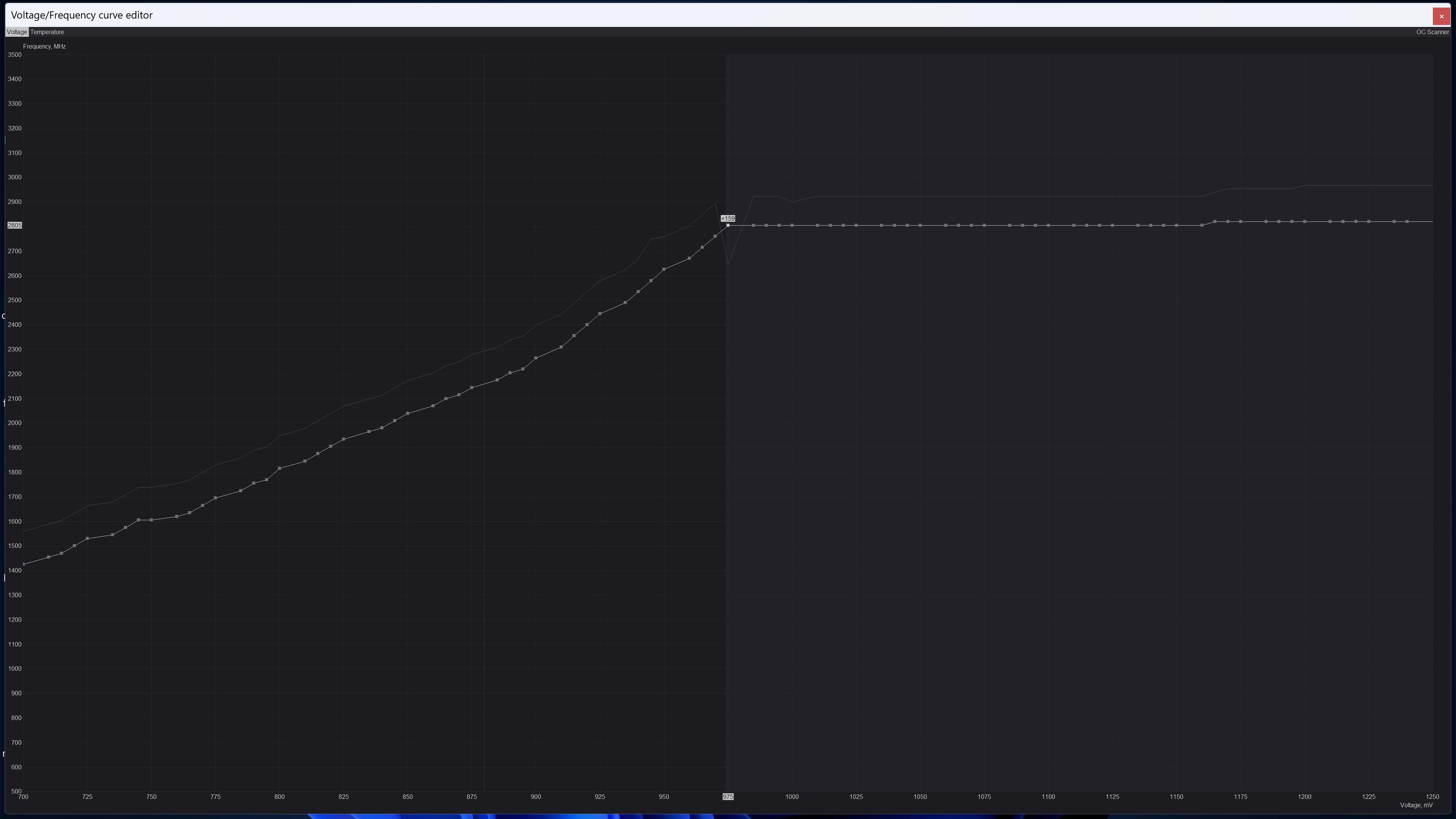The height and width of the screenshot is (819, 1456).
Task: Select the curve point at 1050 mV
Action: click(x=920, y=226)
